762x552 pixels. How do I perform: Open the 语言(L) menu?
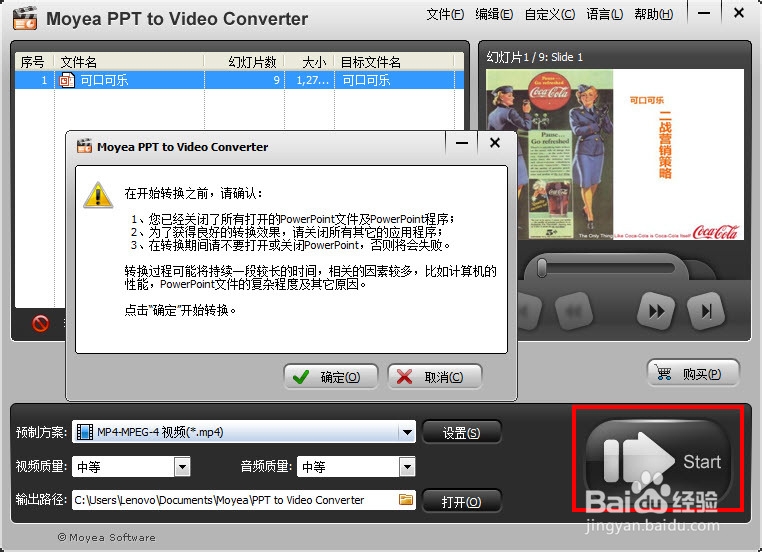click(x=604, y=15)
